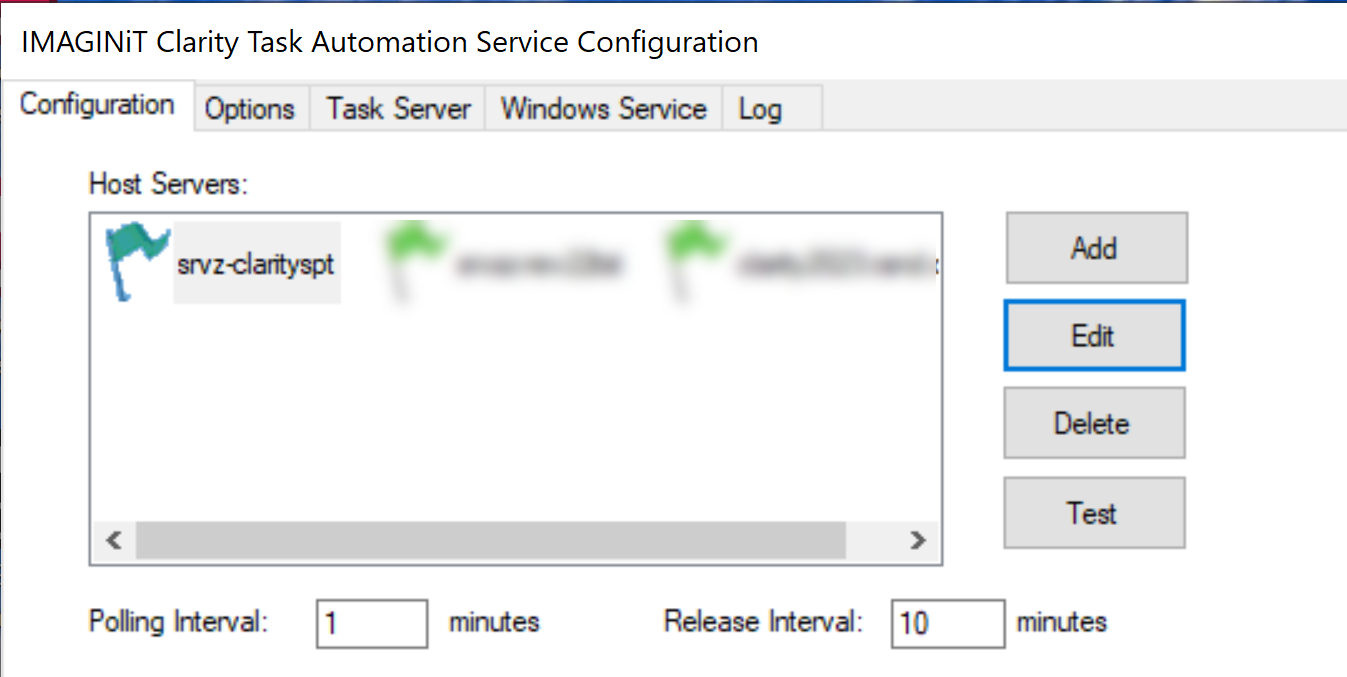
Task: Switch to the Configuration tab
Action: click(97, 105)
